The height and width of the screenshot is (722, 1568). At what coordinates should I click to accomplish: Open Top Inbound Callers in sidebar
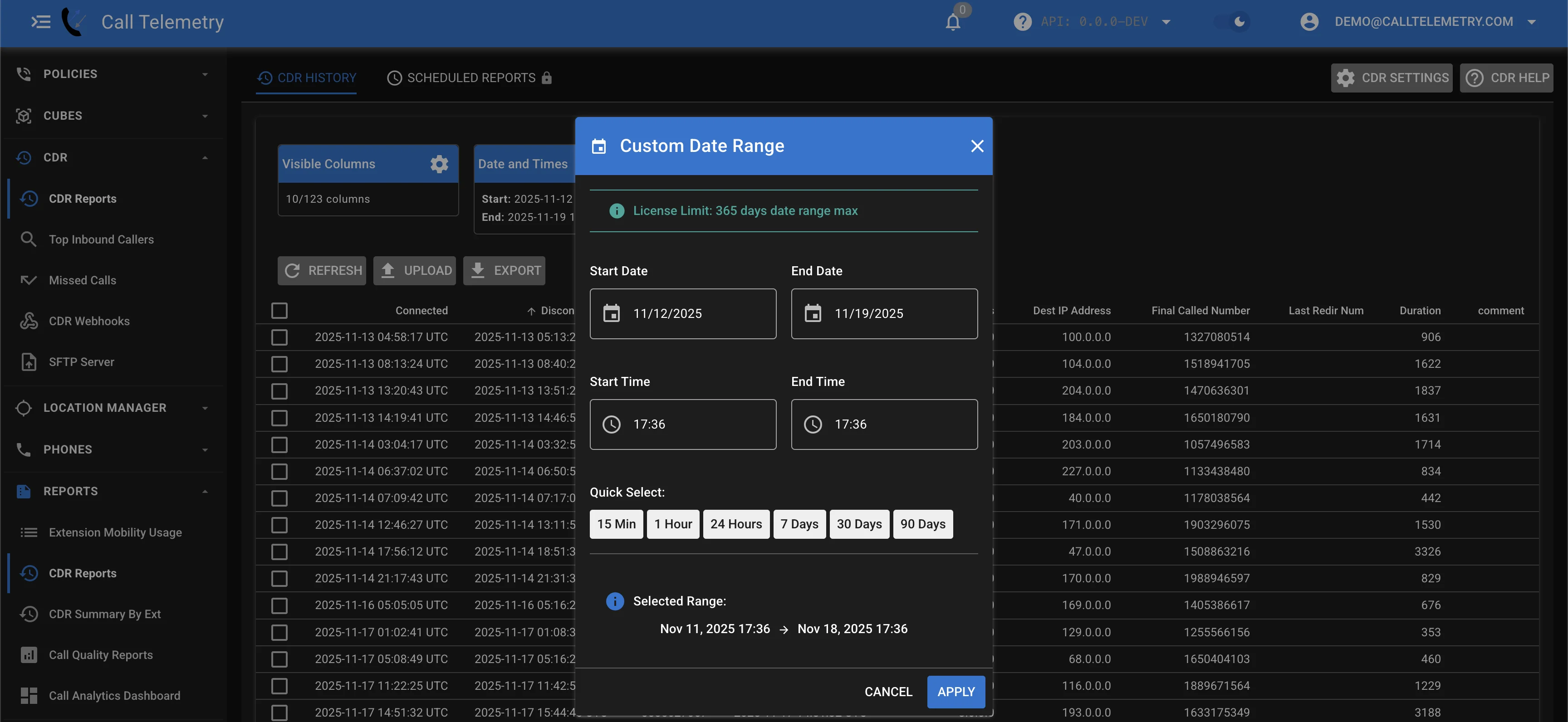point(113,239)
